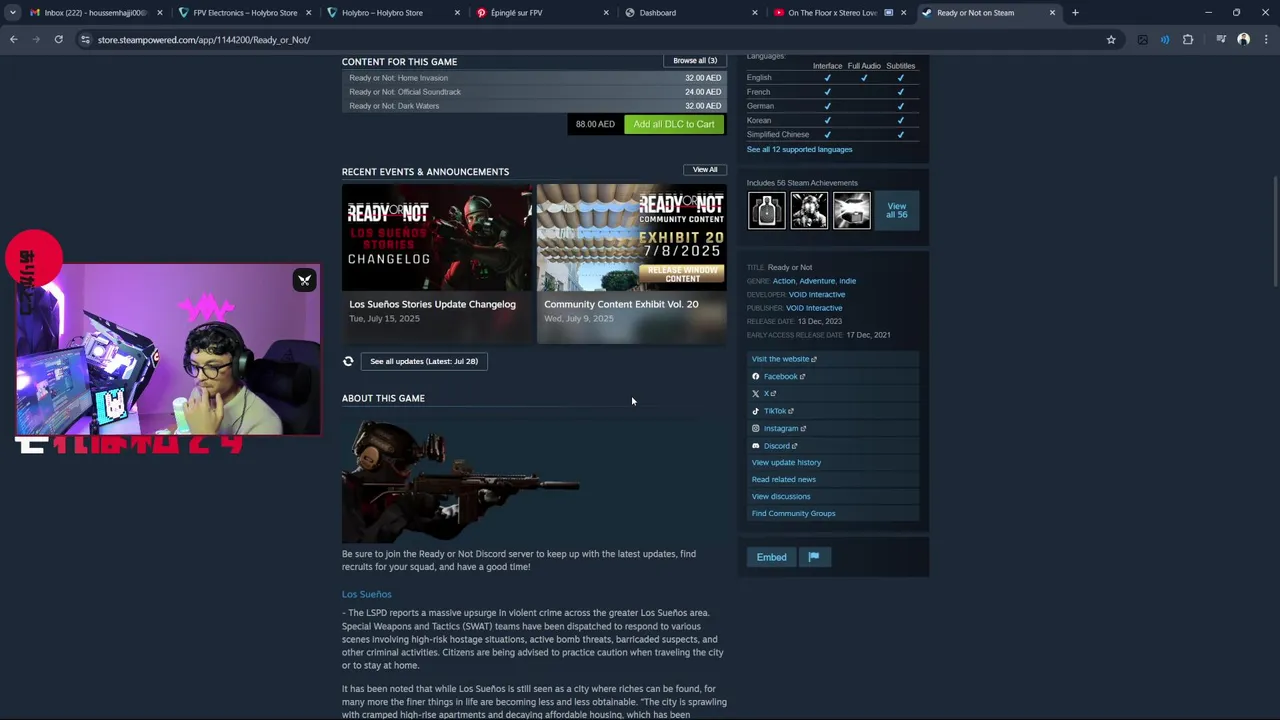Click View update history
Image resolution: width=1280 pixels, height=720 pixels.
[786, 463]
